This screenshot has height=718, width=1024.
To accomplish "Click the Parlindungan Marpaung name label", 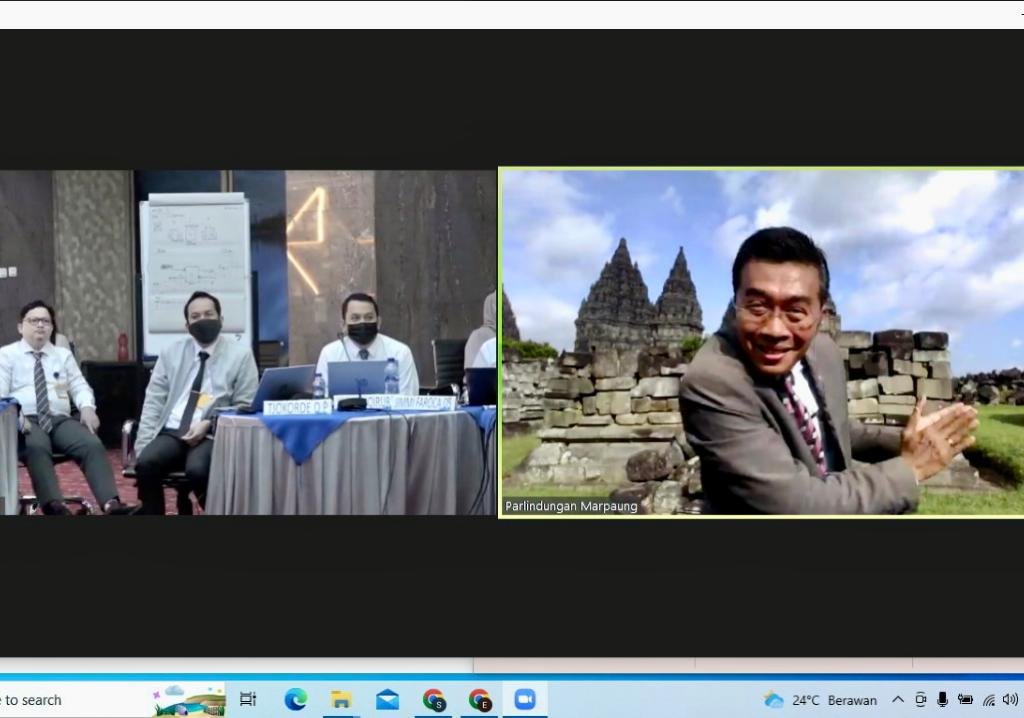I will pyautogui.click(x=571, y=506).
